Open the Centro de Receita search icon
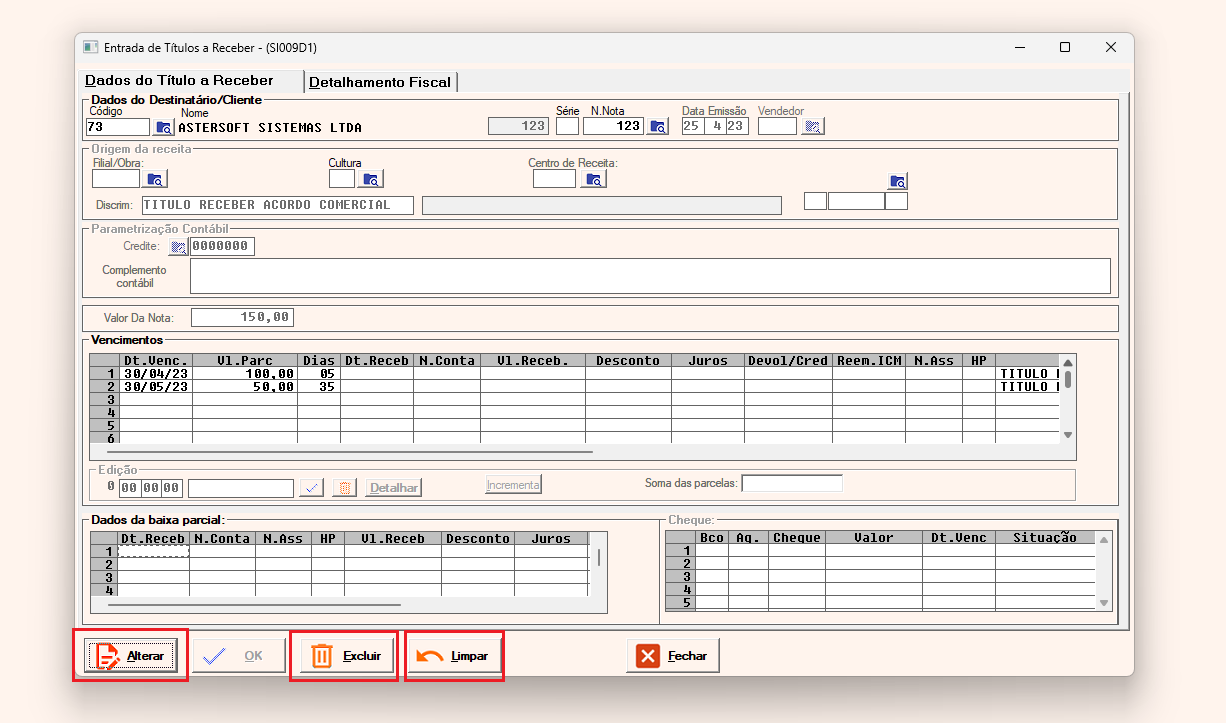The image size is (1226, 723). pyautogui.click(x=595, y=180)
